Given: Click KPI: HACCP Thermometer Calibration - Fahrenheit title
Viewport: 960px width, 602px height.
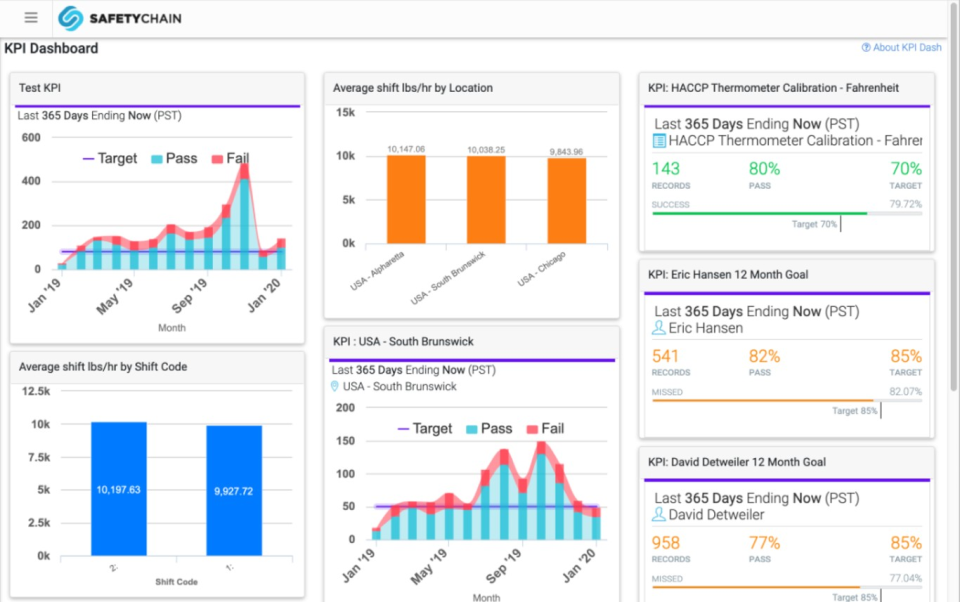Looking at the screenshot, I should pos(773,88).
